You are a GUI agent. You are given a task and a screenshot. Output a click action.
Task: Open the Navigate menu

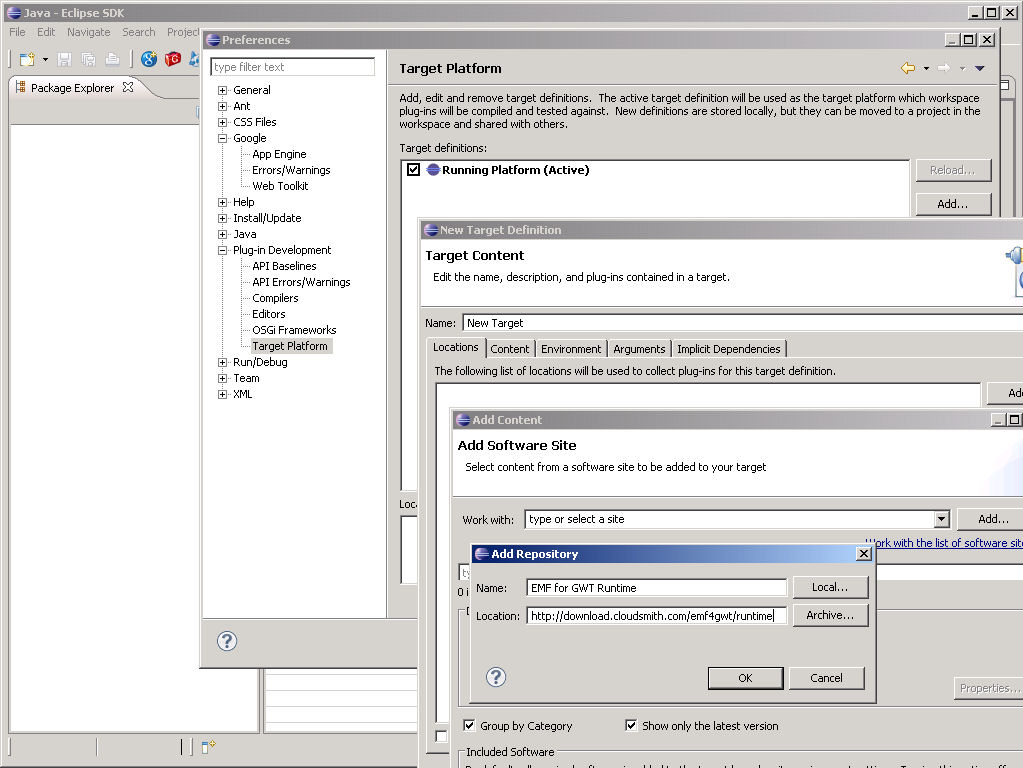[89, 32]
